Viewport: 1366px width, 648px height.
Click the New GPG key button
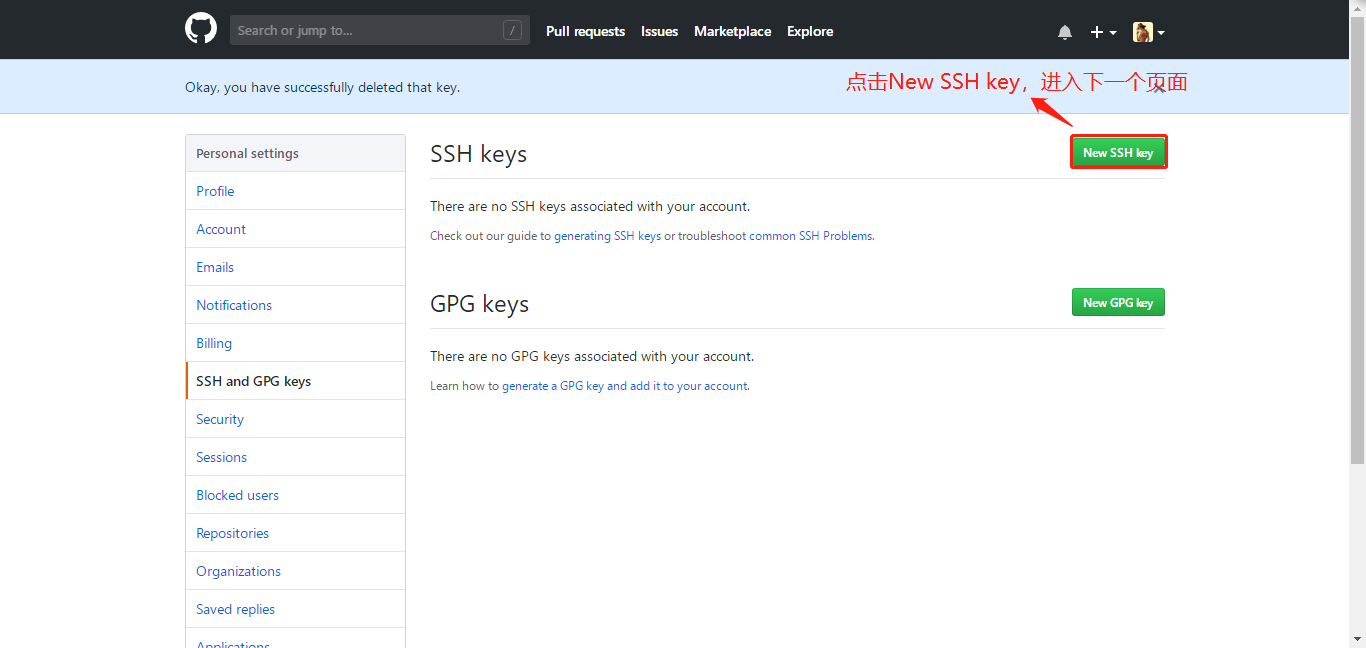click(x=1118, y=301)
